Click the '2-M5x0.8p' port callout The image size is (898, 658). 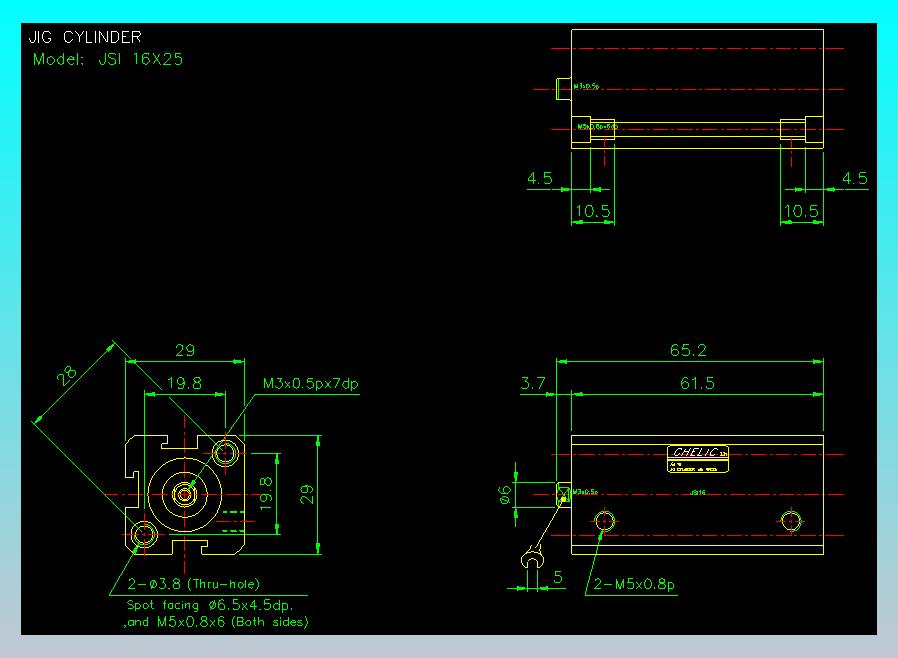(633, 584)
